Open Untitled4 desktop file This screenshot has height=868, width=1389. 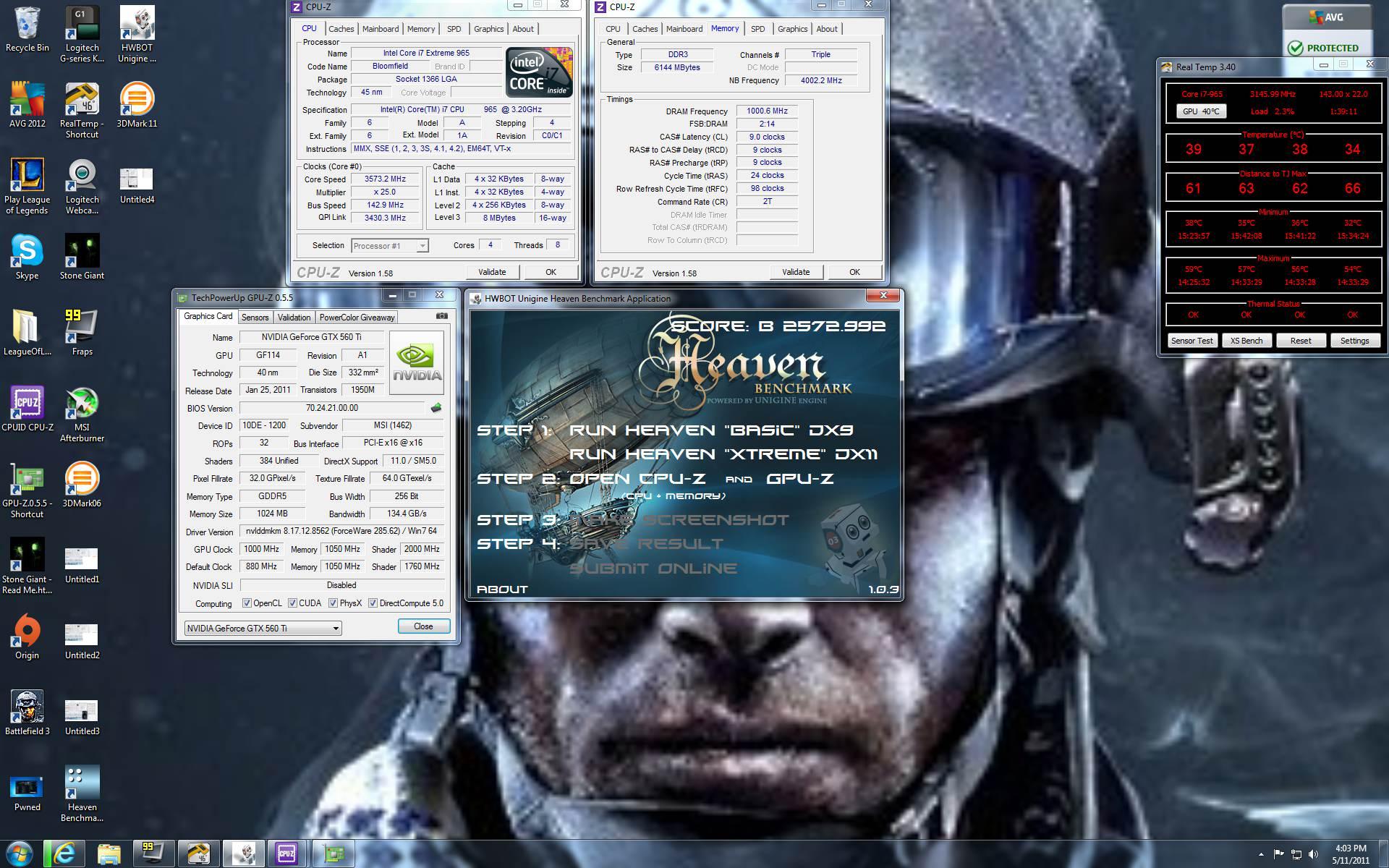click(137, 187)
